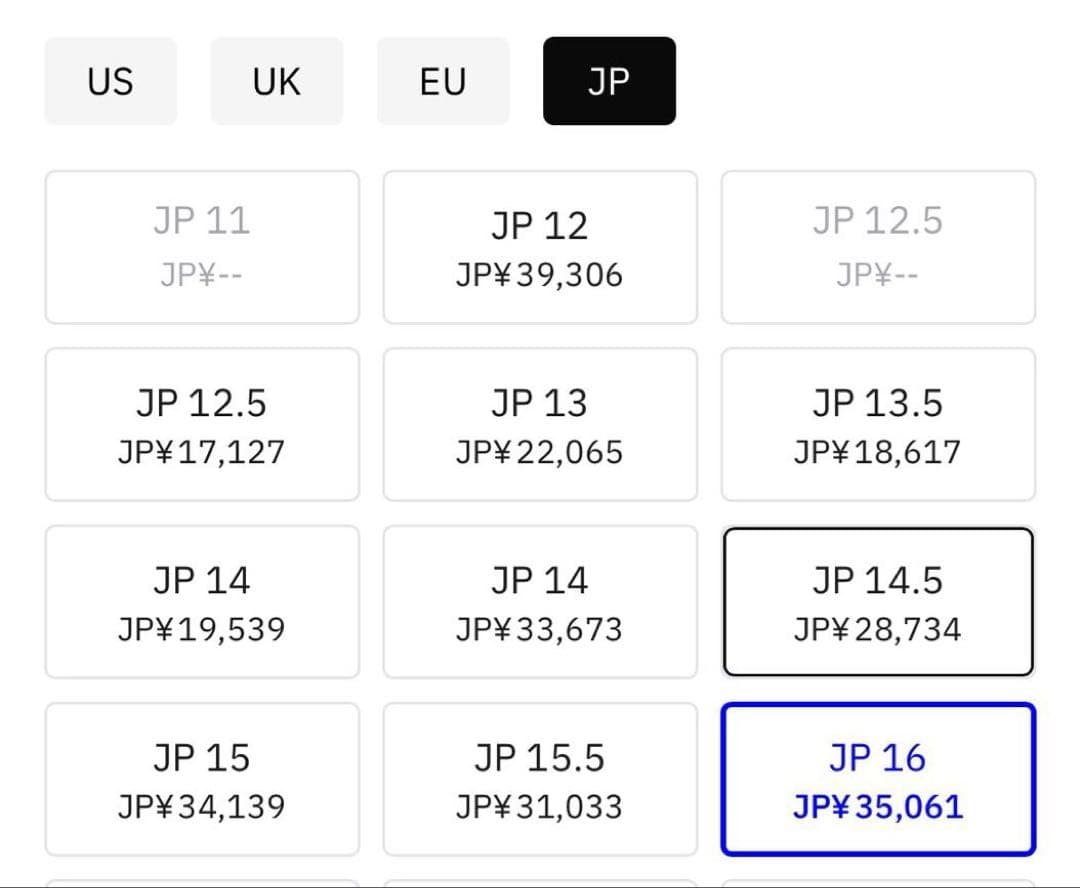This screenshot has height=888, width=1080.
Task: Pick JP 12.5 priced at JP¥17,127
Action: point(202,424)
